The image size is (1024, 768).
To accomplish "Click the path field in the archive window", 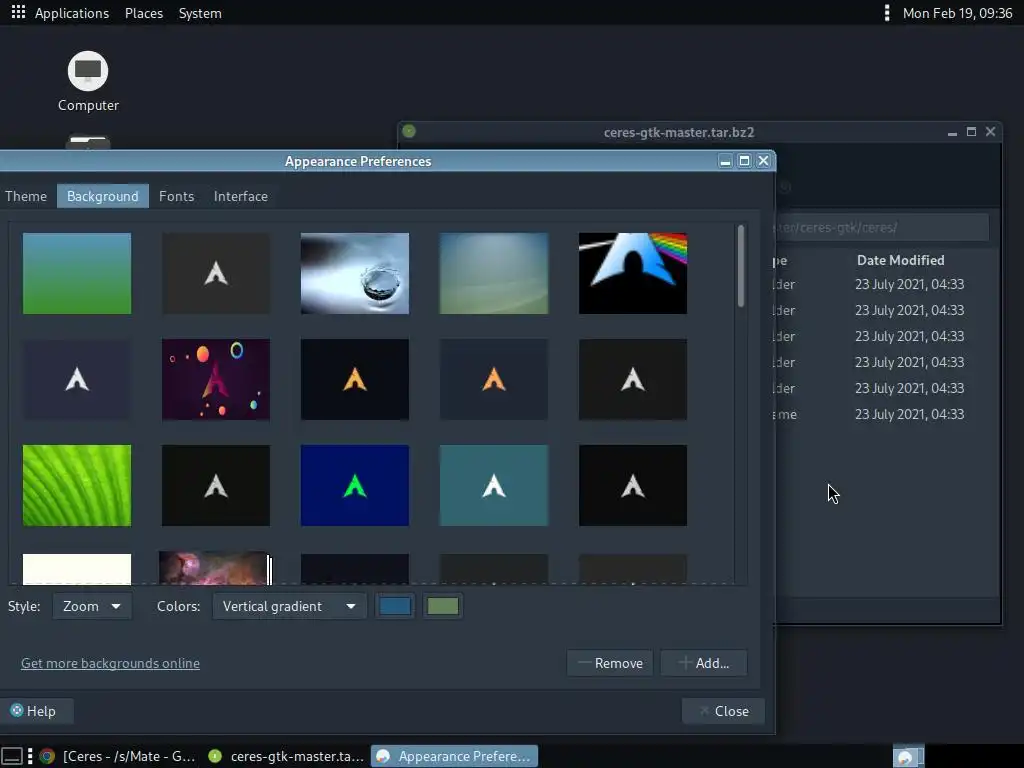I will point(882,227).
